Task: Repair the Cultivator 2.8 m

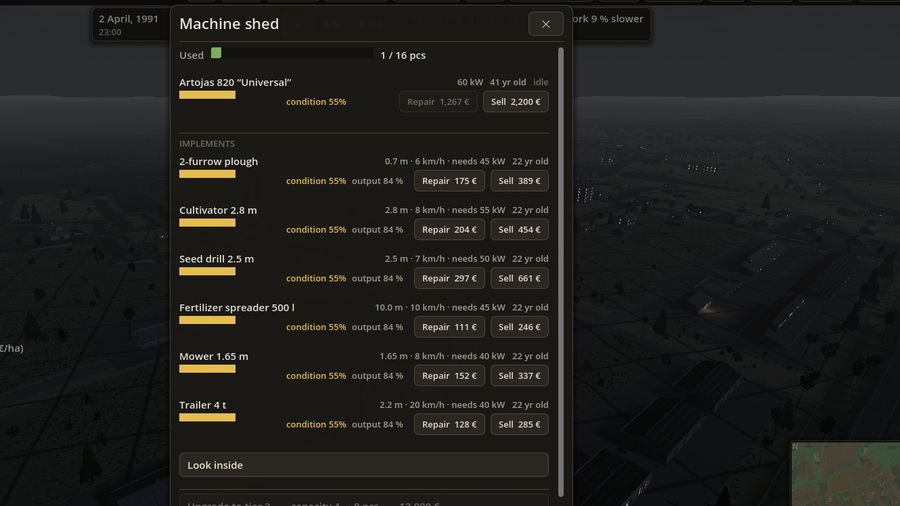Action: pos(449,229)
